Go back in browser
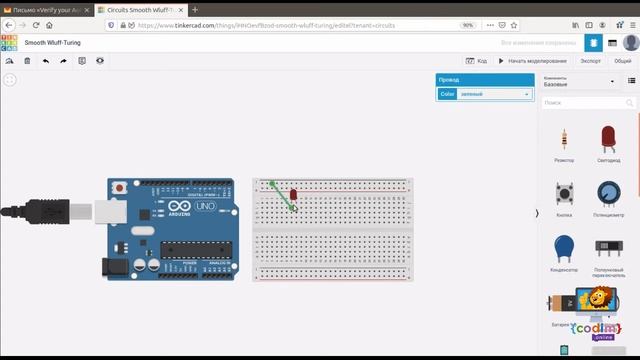 pos(9,25)
